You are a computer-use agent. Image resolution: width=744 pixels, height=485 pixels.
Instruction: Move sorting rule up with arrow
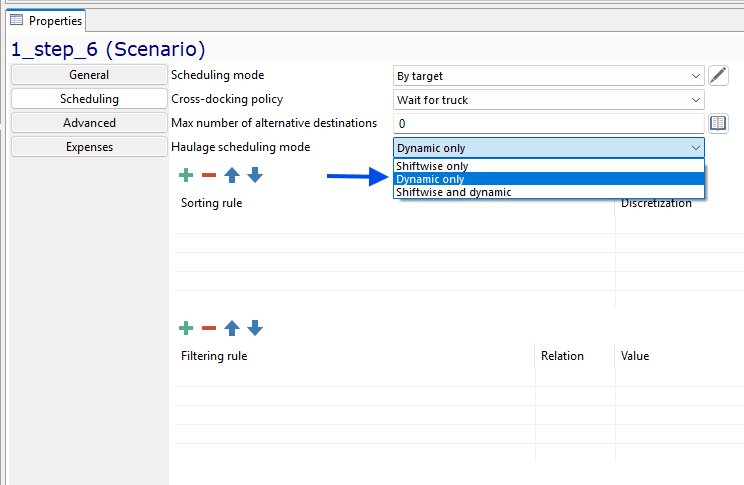[x=232, y=175]
